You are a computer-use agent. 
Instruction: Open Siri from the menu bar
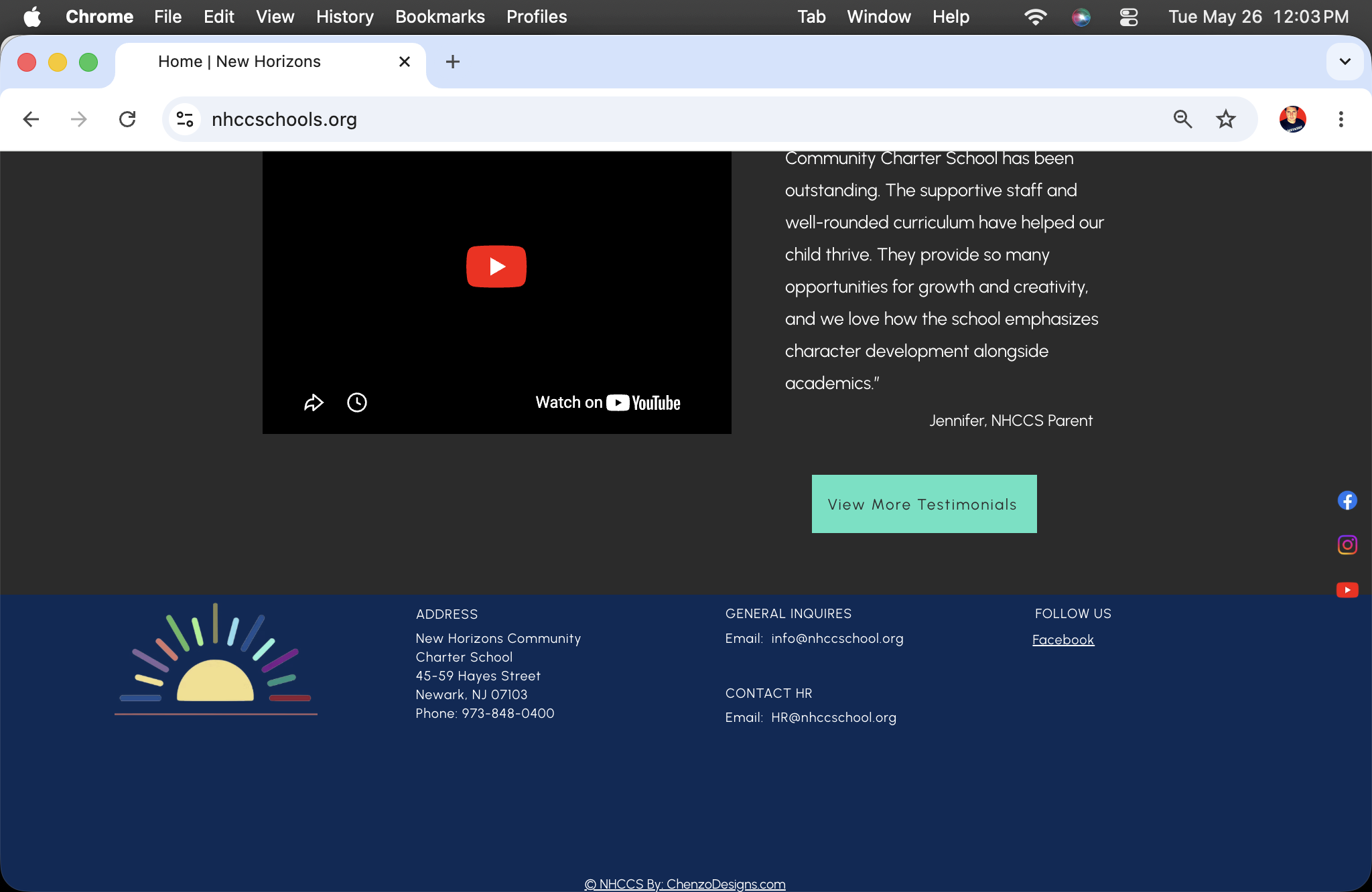click(1081, 17)
